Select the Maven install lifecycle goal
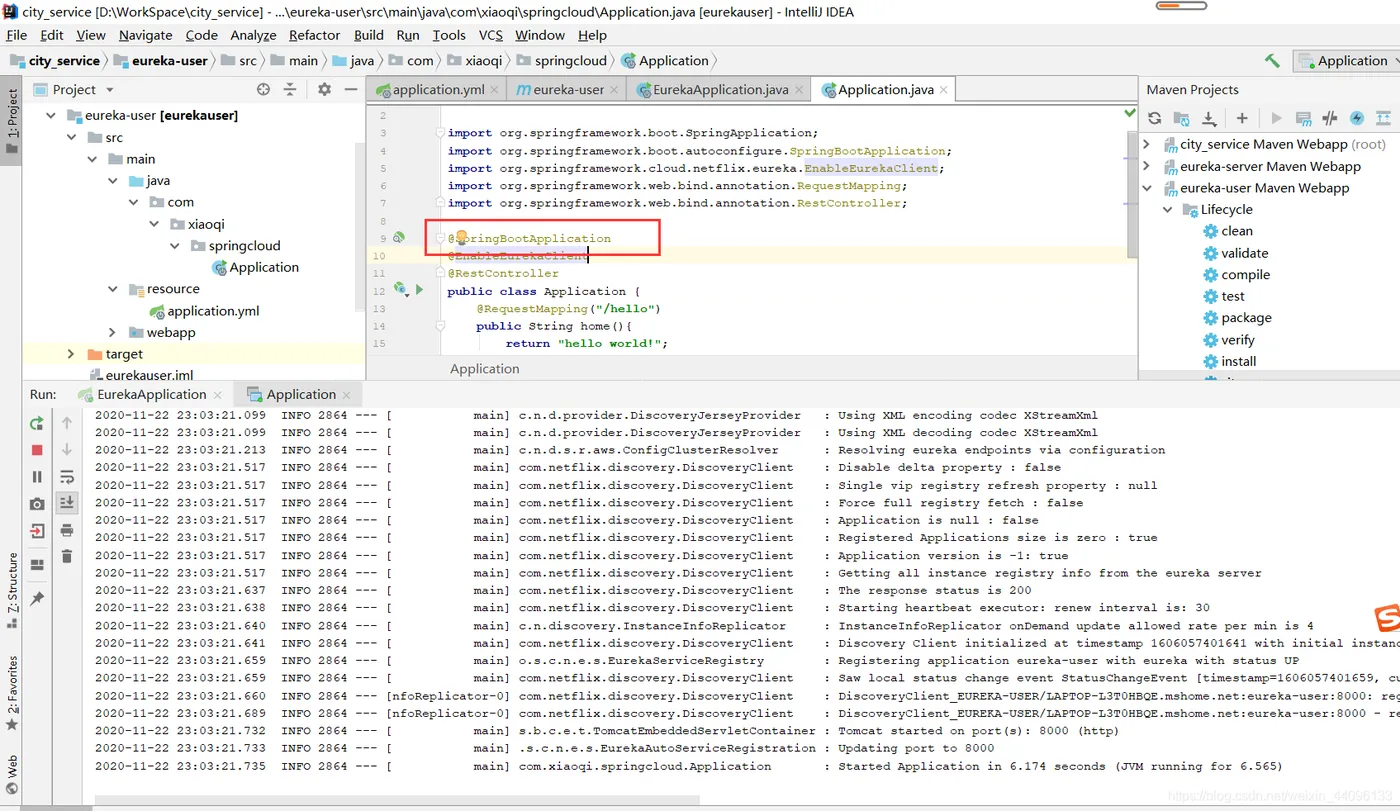The width and height of the screenshot is (1400, 811). pyautogui.click(x=1229, y=361)
